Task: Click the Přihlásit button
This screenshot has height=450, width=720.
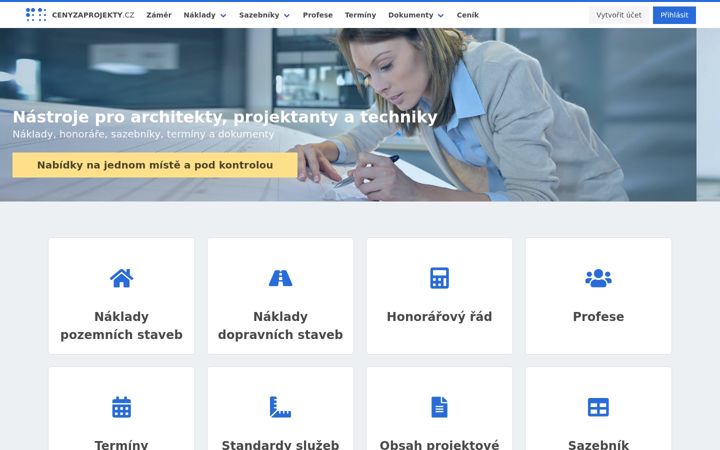Action: (x=674, y=15)
